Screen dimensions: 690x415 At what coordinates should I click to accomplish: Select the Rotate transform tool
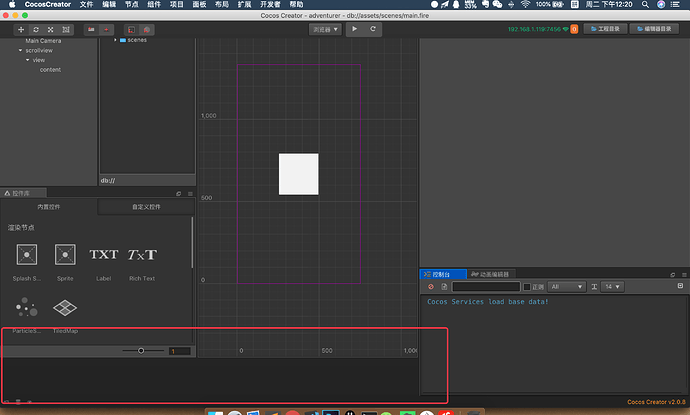(36, 30)
